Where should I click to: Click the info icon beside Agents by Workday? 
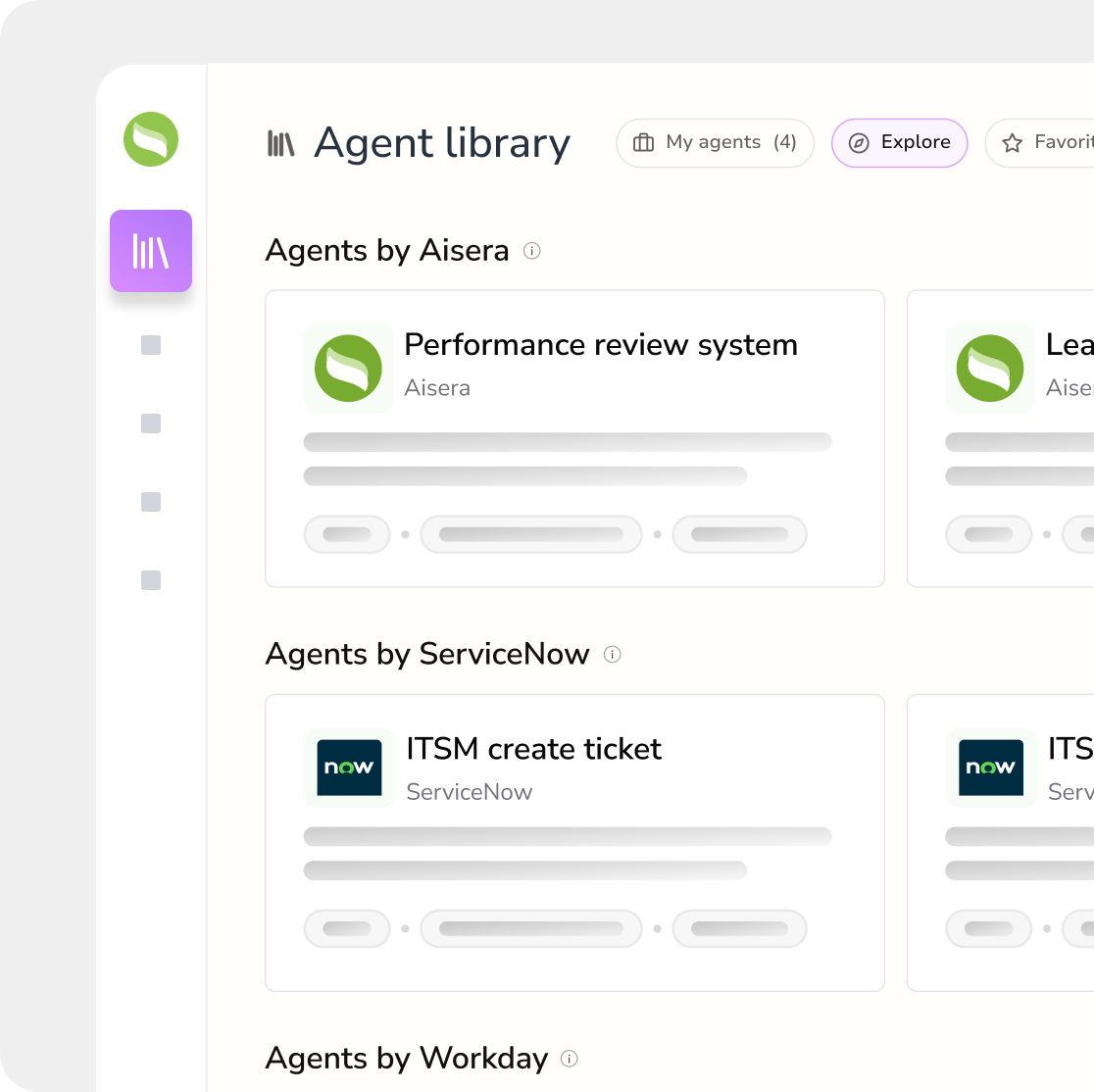click(570, 1059)
